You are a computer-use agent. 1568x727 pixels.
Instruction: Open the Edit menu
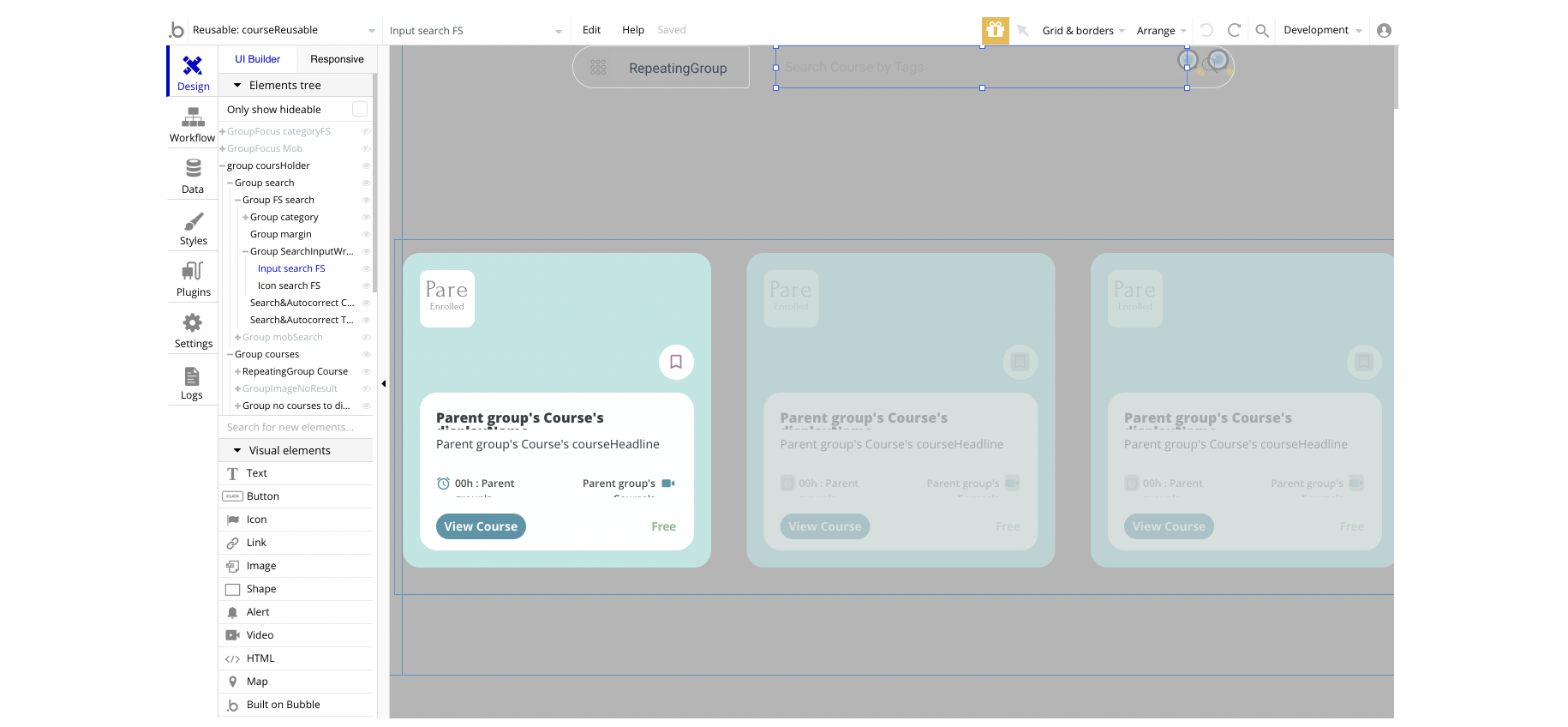click(x=591, y=30)
